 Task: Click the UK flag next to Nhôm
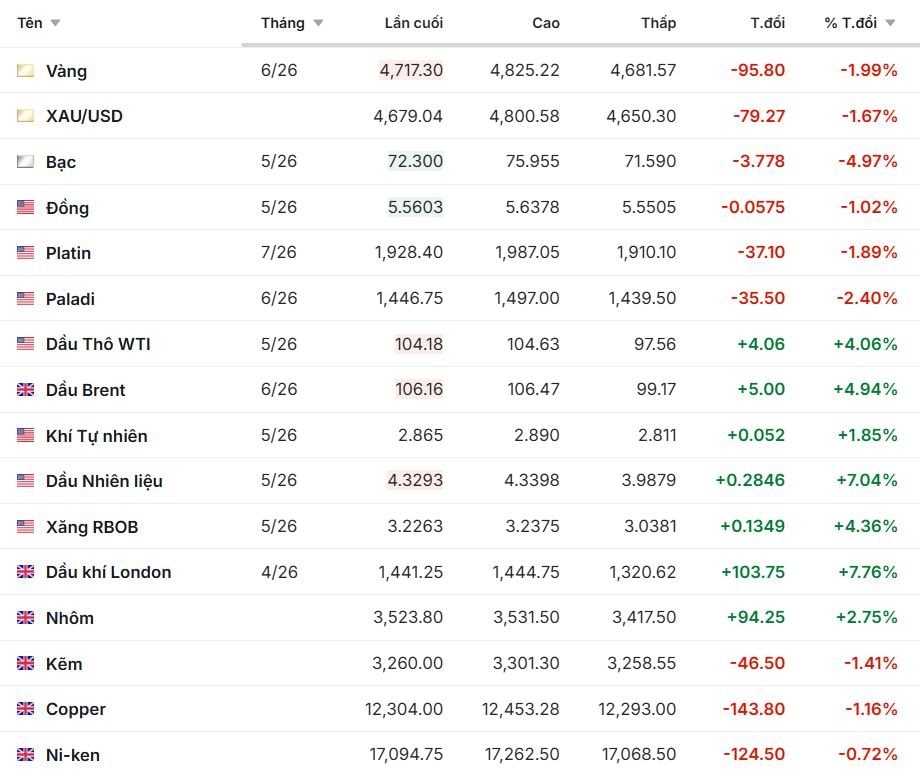[25, 618]
